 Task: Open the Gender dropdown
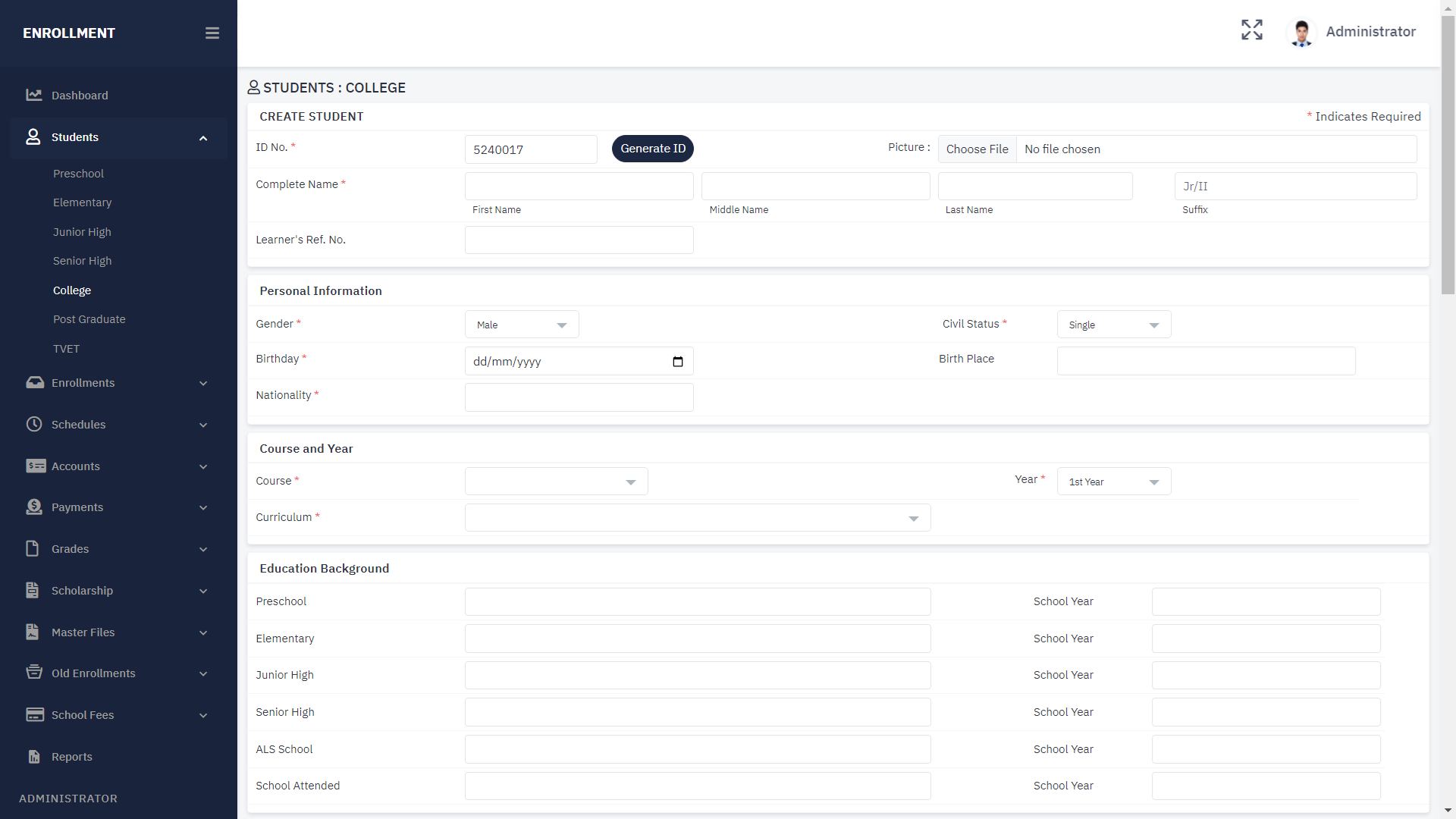pos(522,325)
